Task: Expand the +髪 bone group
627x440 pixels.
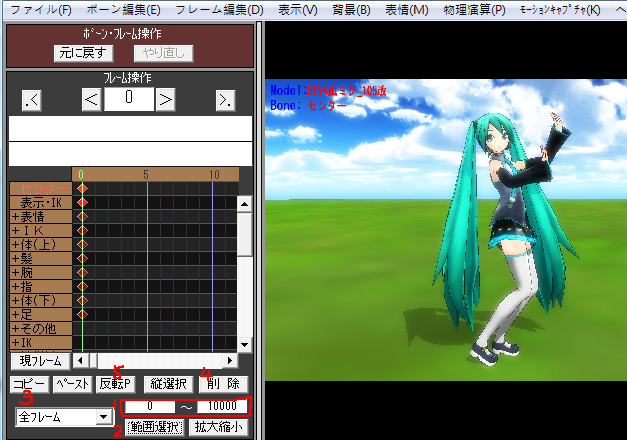Action: tap(41, 258)
